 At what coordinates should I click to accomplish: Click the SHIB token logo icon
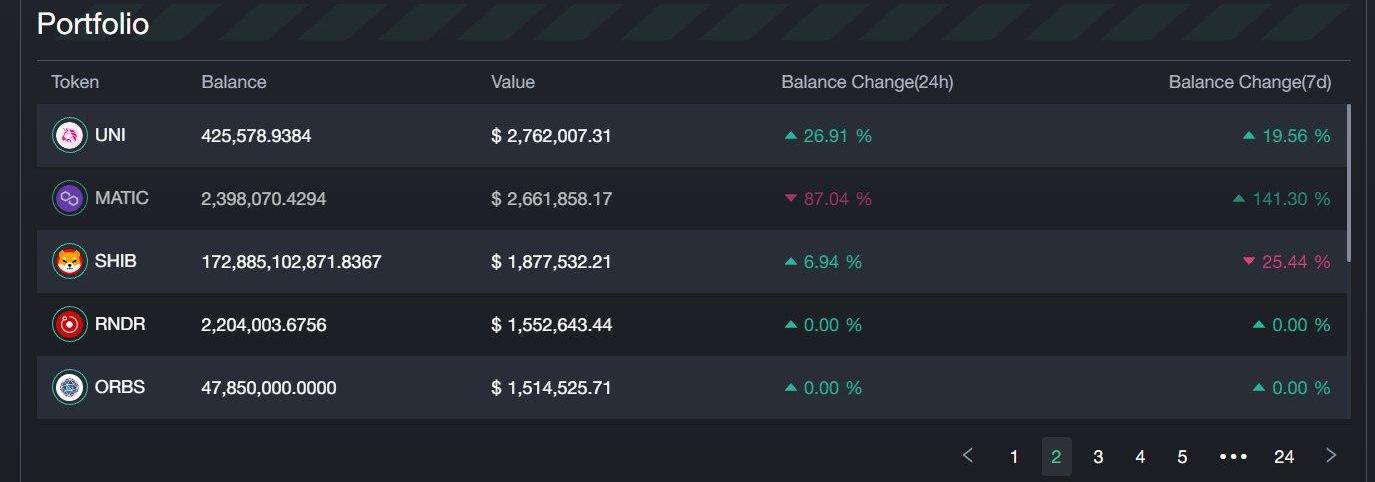click(70, 261)
